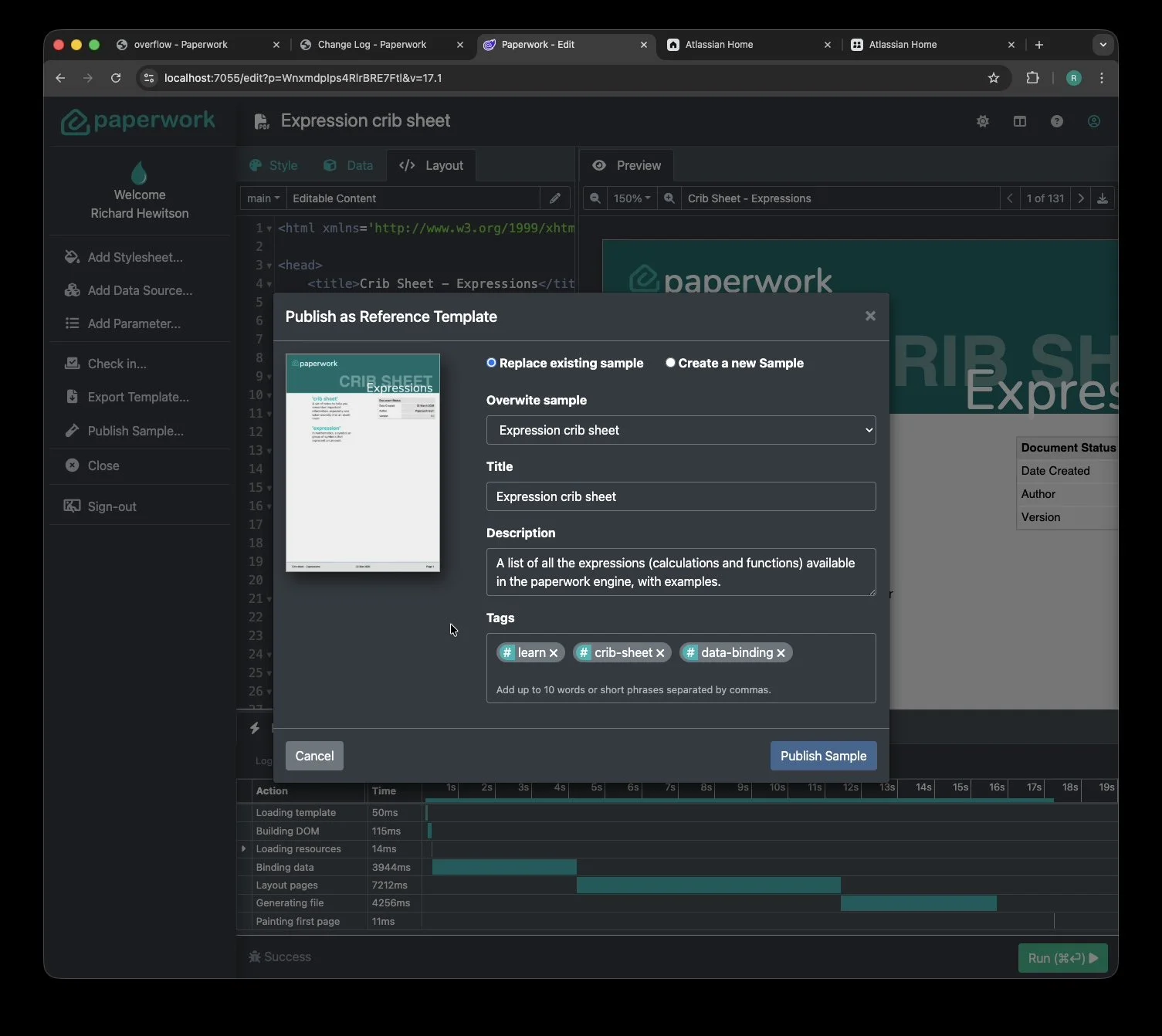Switch to Change Log - Paperwork browser tab
The image size is (1162, 1036).
383,45
